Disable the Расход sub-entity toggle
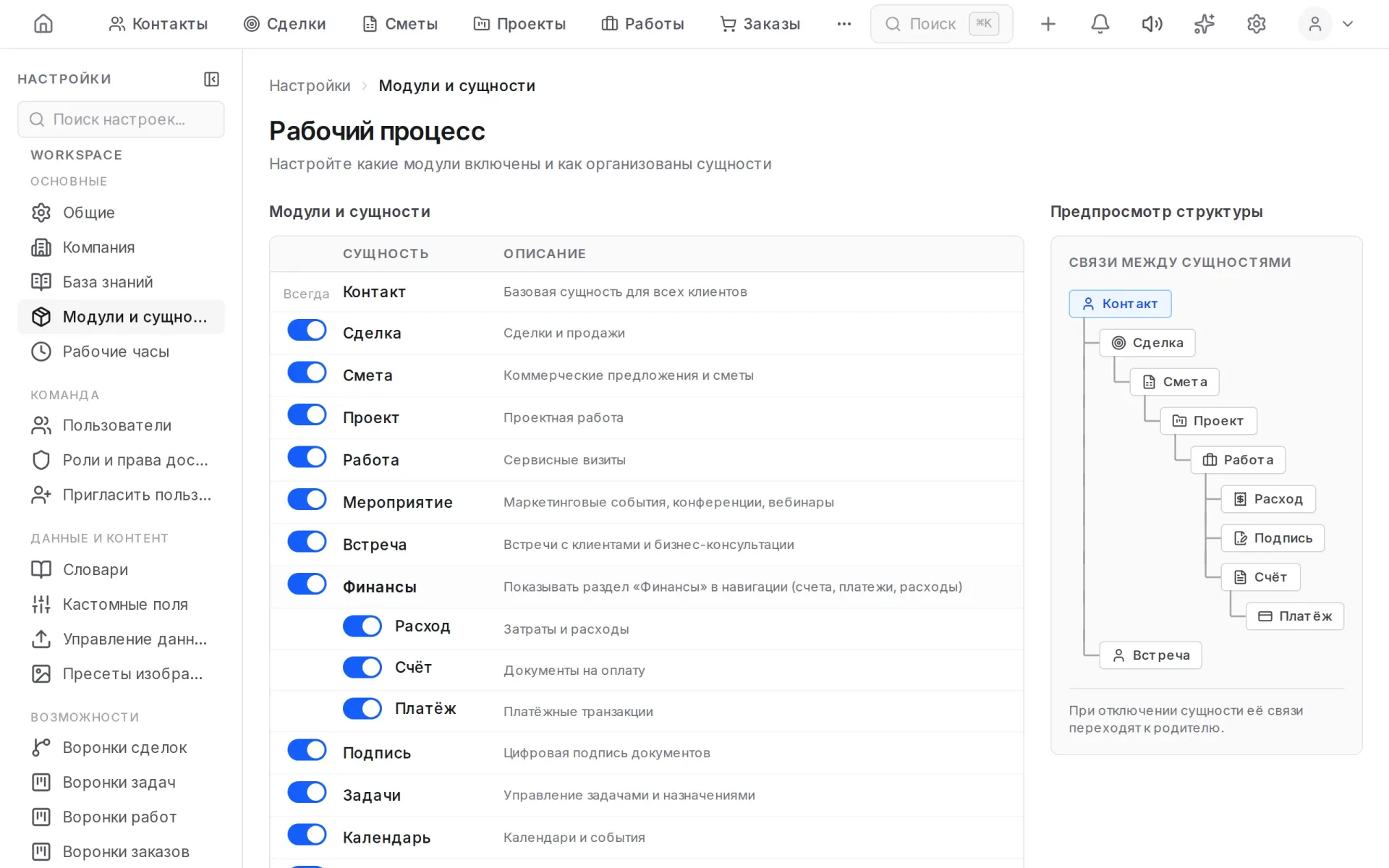 coord(362,626)
